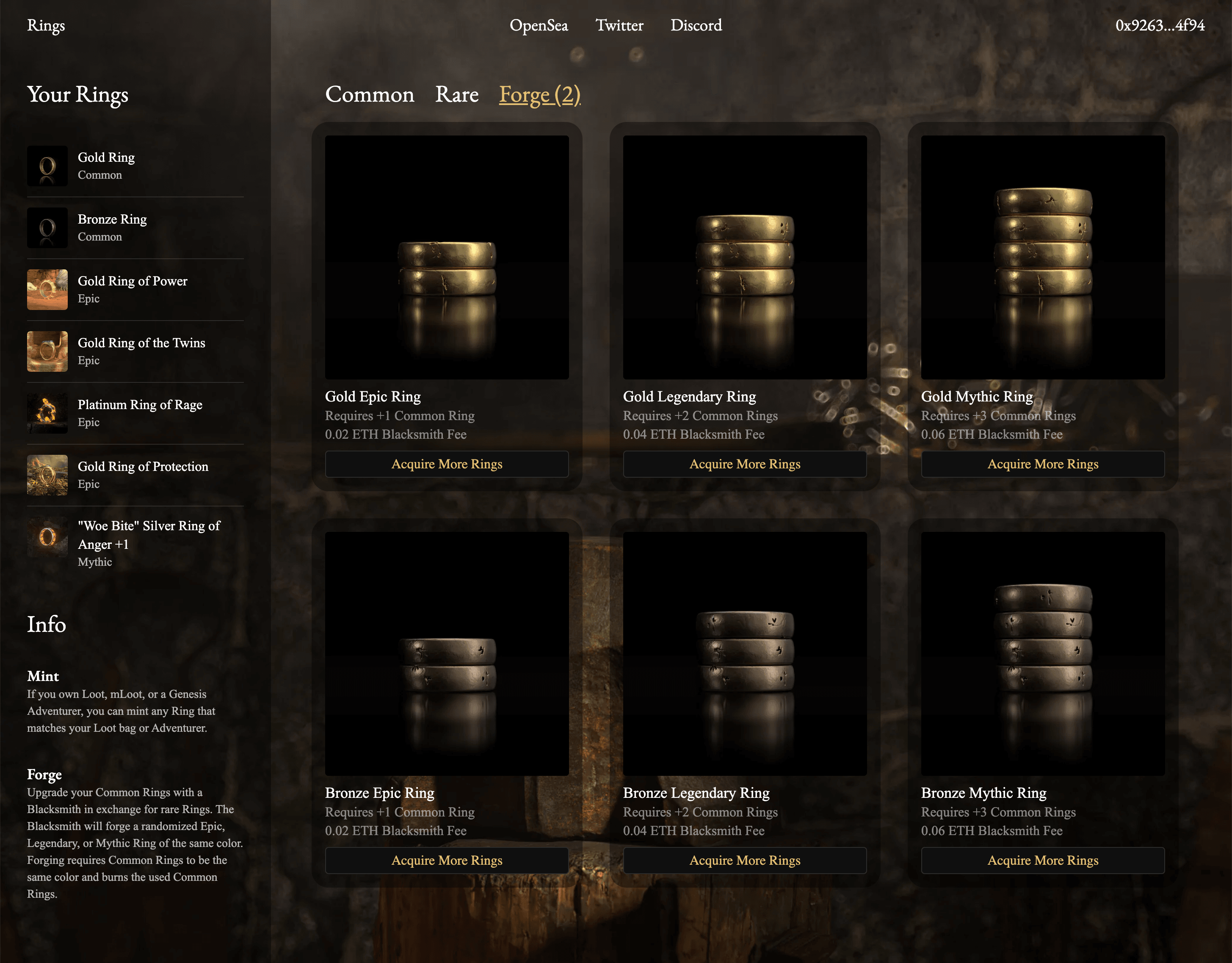This screenshot has height=963, width=1232.
Task: Click Requires +2 Common Rings under Bronze Legendary
Action: pos(700,812)
